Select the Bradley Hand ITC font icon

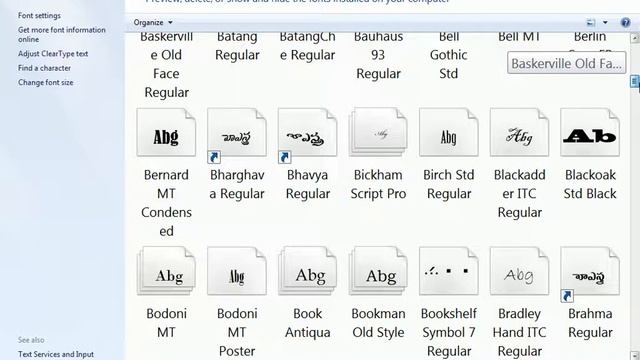pos(519,271)
